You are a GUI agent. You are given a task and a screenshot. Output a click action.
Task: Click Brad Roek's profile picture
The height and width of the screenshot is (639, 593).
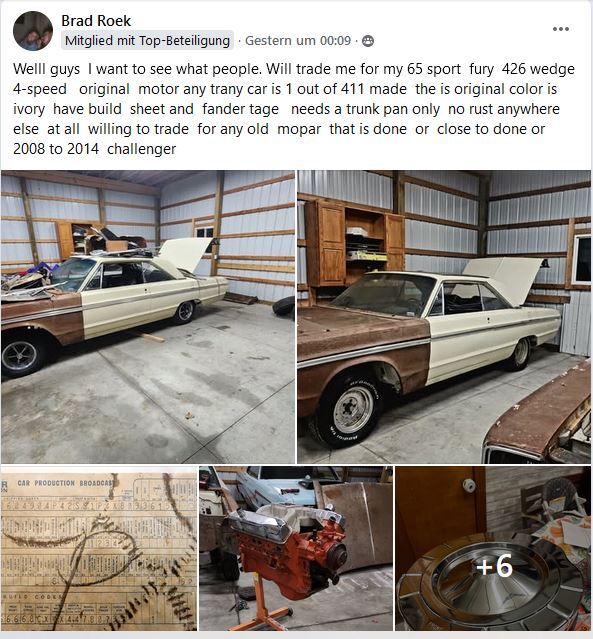[x=33, y=31]
